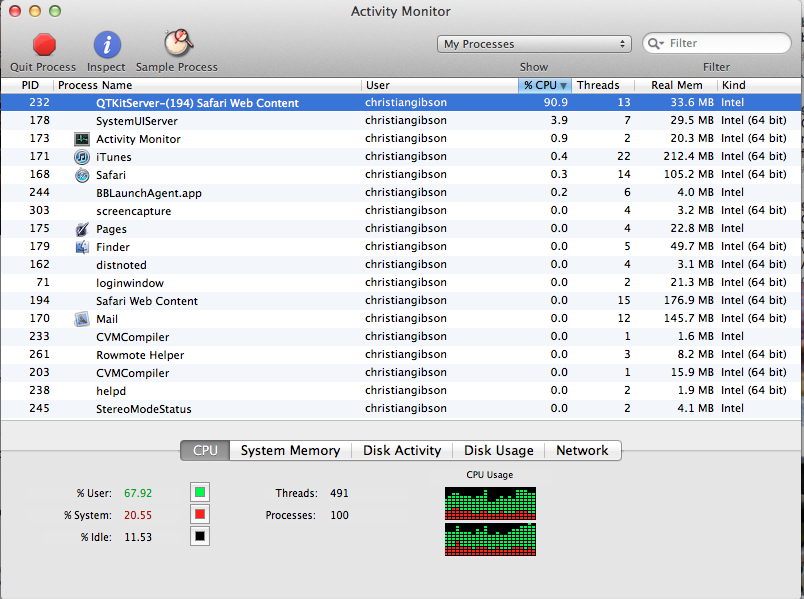This screenshot has width=804, height=599.
Task: Select CVMCompiler with PID 233
Action: tap(400, 336)
